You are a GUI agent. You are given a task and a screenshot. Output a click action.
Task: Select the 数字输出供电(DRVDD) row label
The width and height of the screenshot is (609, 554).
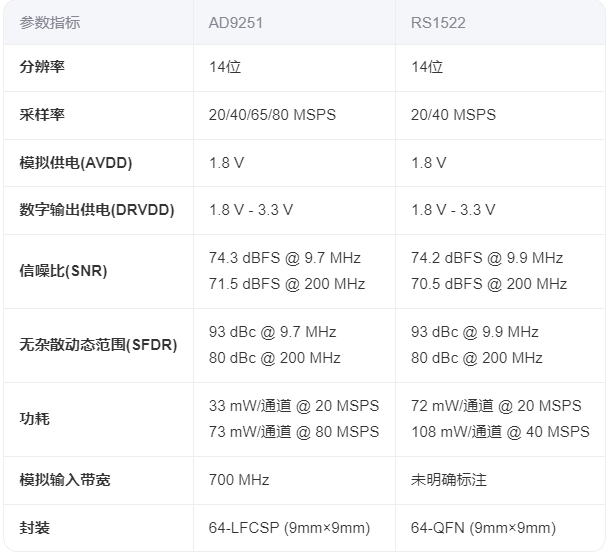(x=97, y=210)
